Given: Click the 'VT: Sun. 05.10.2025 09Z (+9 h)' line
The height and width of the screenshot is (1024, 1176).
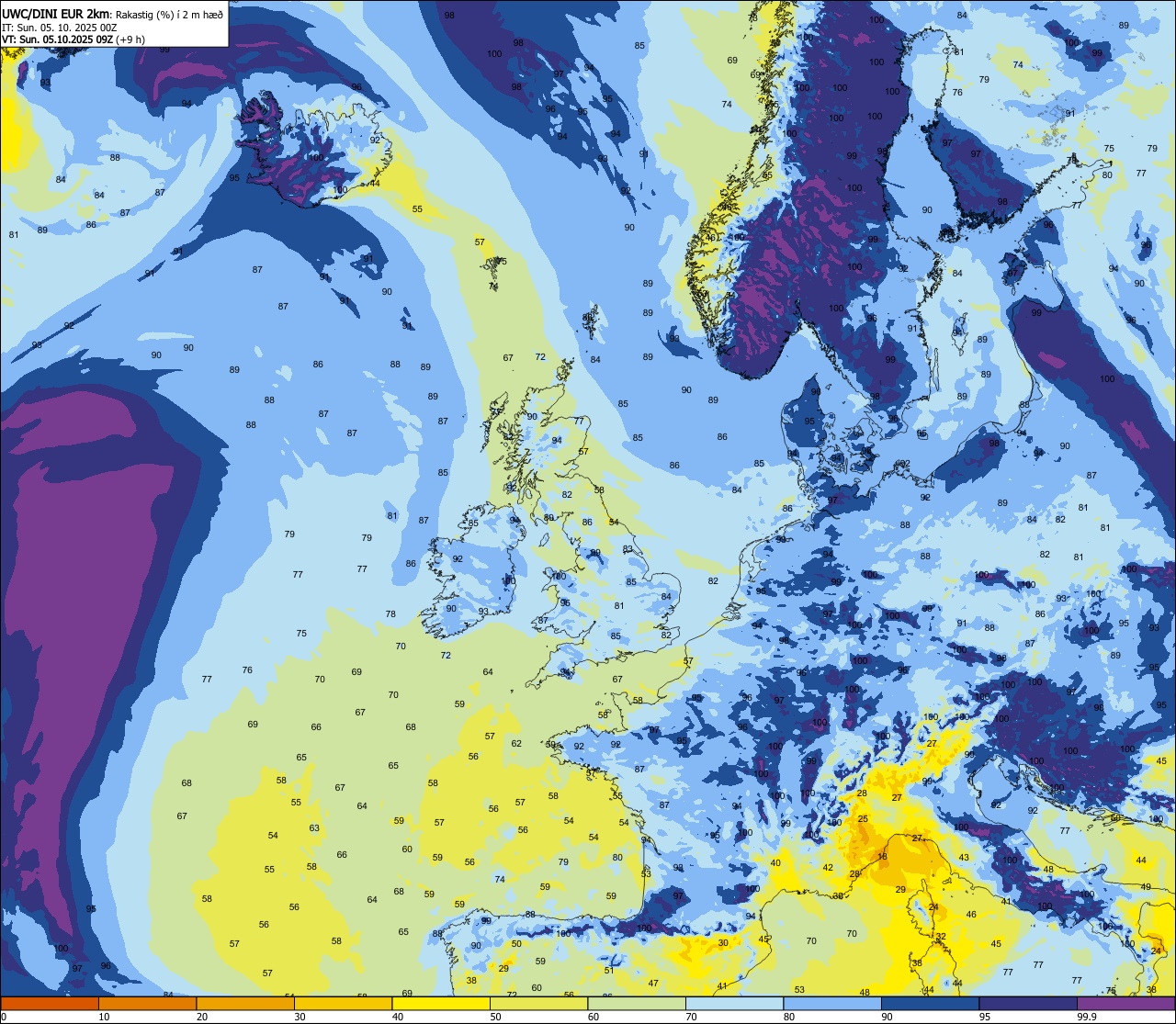Looking at the screenshot, I should [73, 39].
